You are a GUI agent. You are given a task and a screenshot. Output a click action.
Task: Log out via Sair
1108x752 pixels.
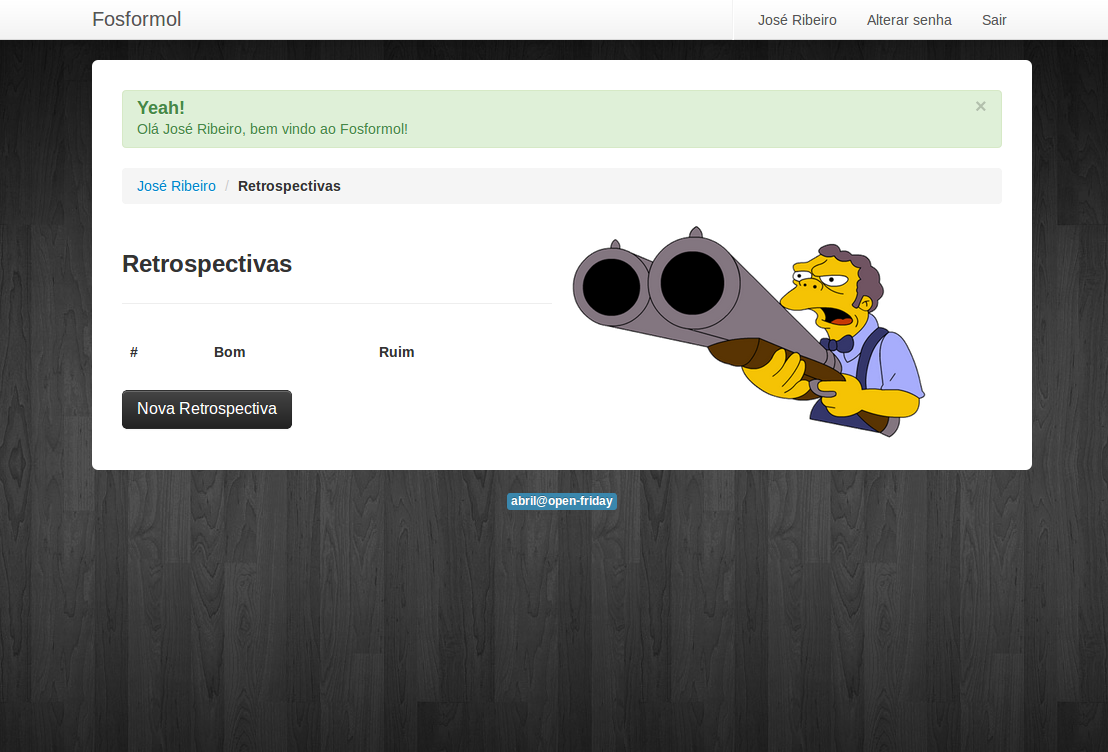(x=994, y=20)
